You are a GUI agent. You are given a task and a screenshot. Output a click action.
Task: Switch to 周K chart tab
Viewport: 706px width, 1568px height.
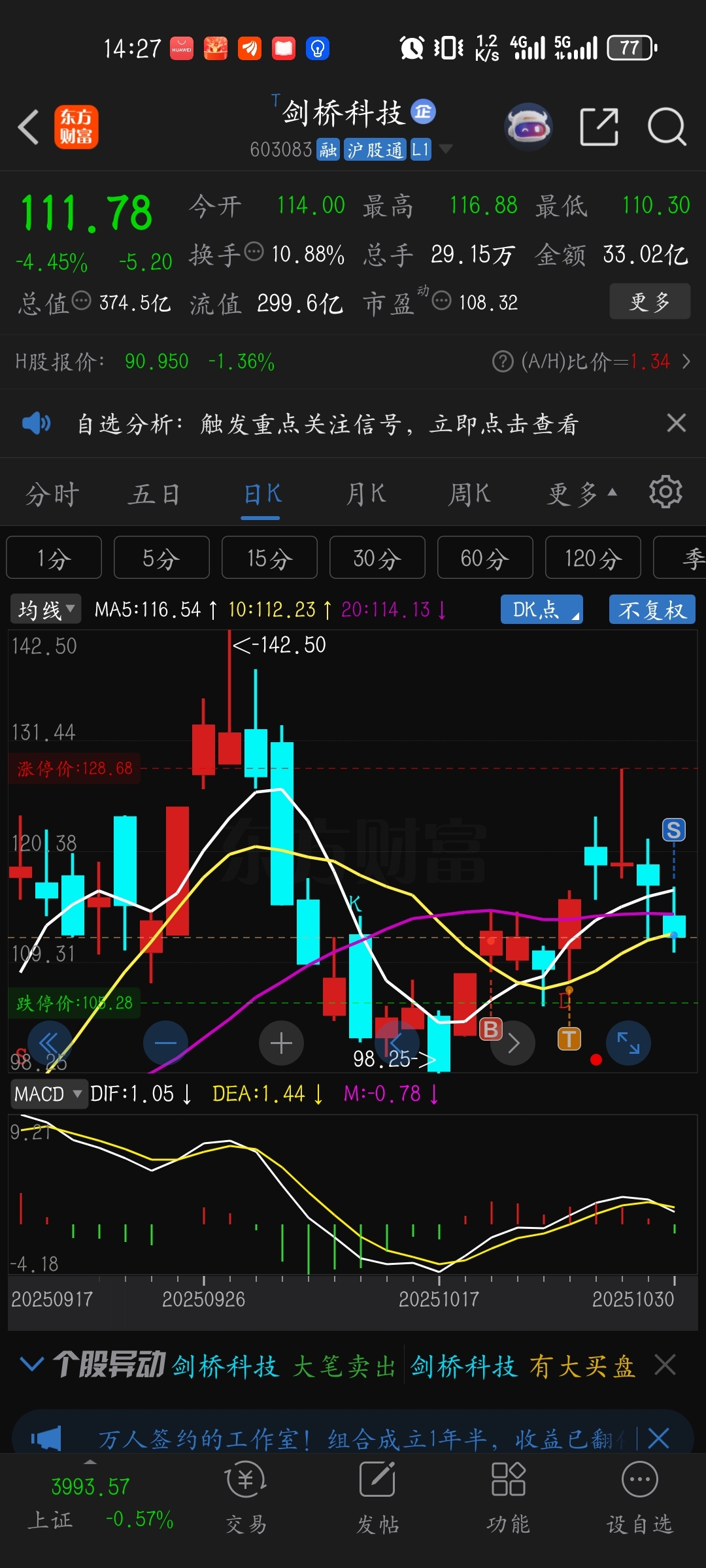[469, 494]
